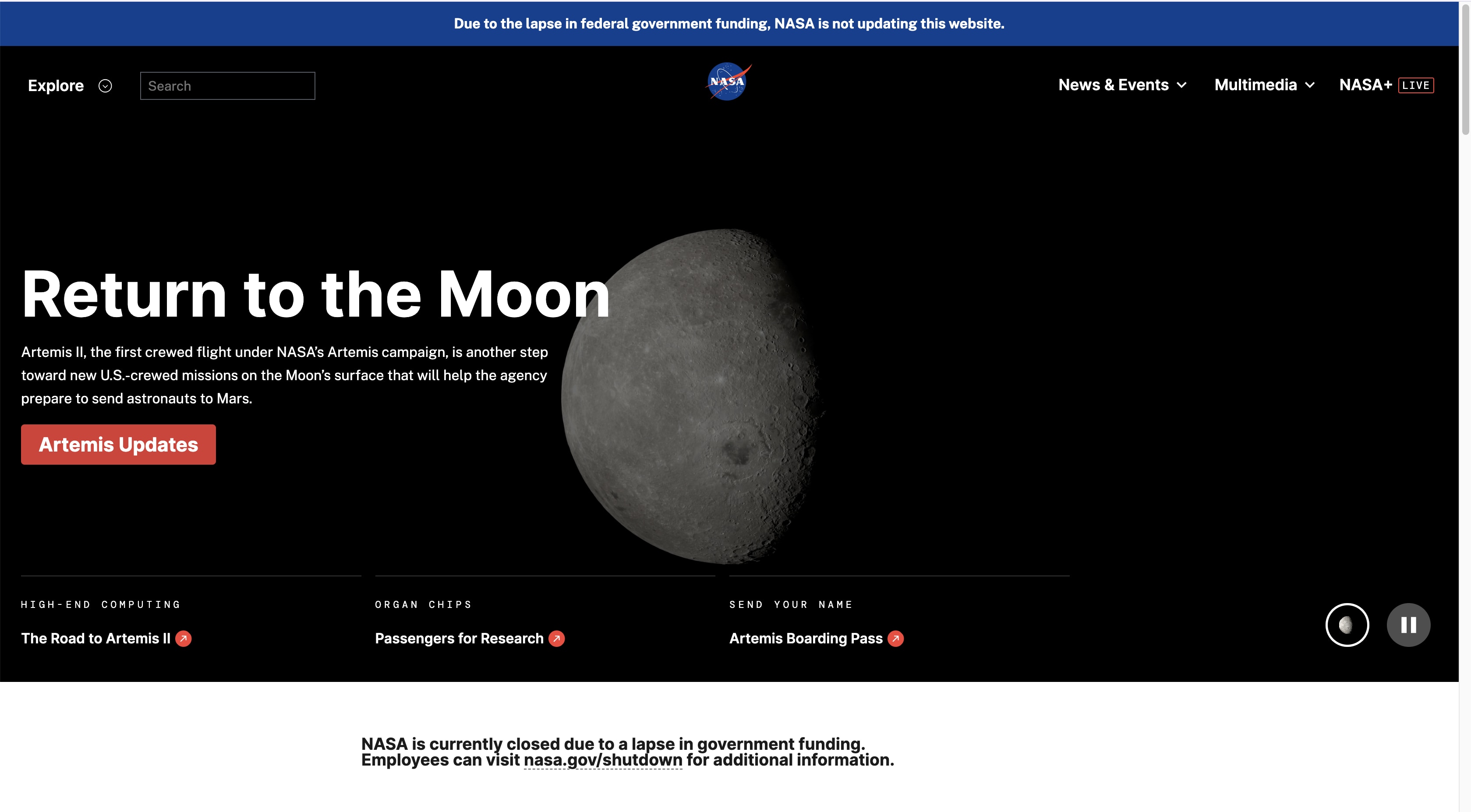Click the Artemis Updates button
The height and width of the screenshot is (812, 1471).
coord(118,444)
